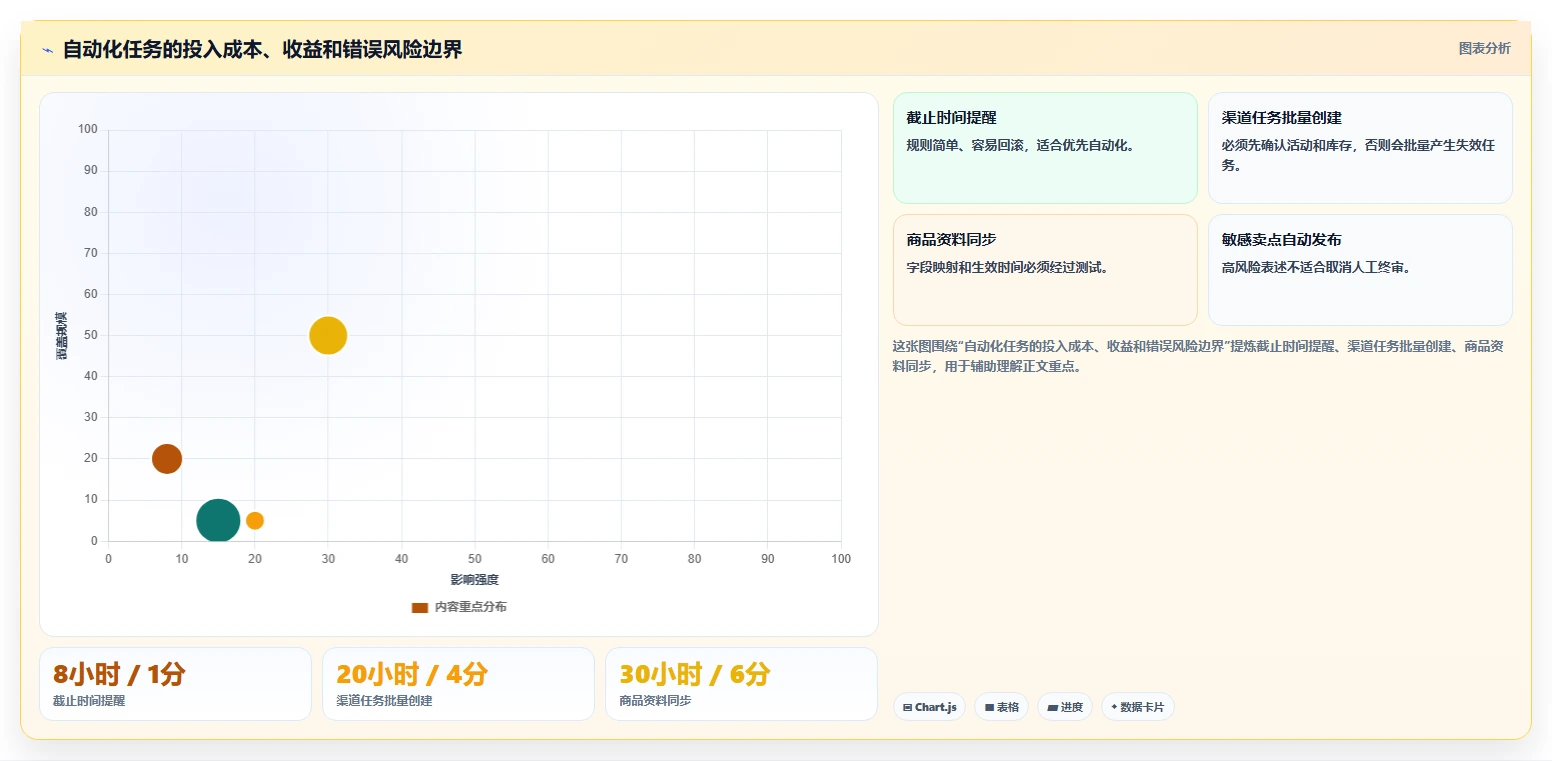1552x761 pixels.
Task: Select the yellow bubble at x=30
Action: (328, 335)
